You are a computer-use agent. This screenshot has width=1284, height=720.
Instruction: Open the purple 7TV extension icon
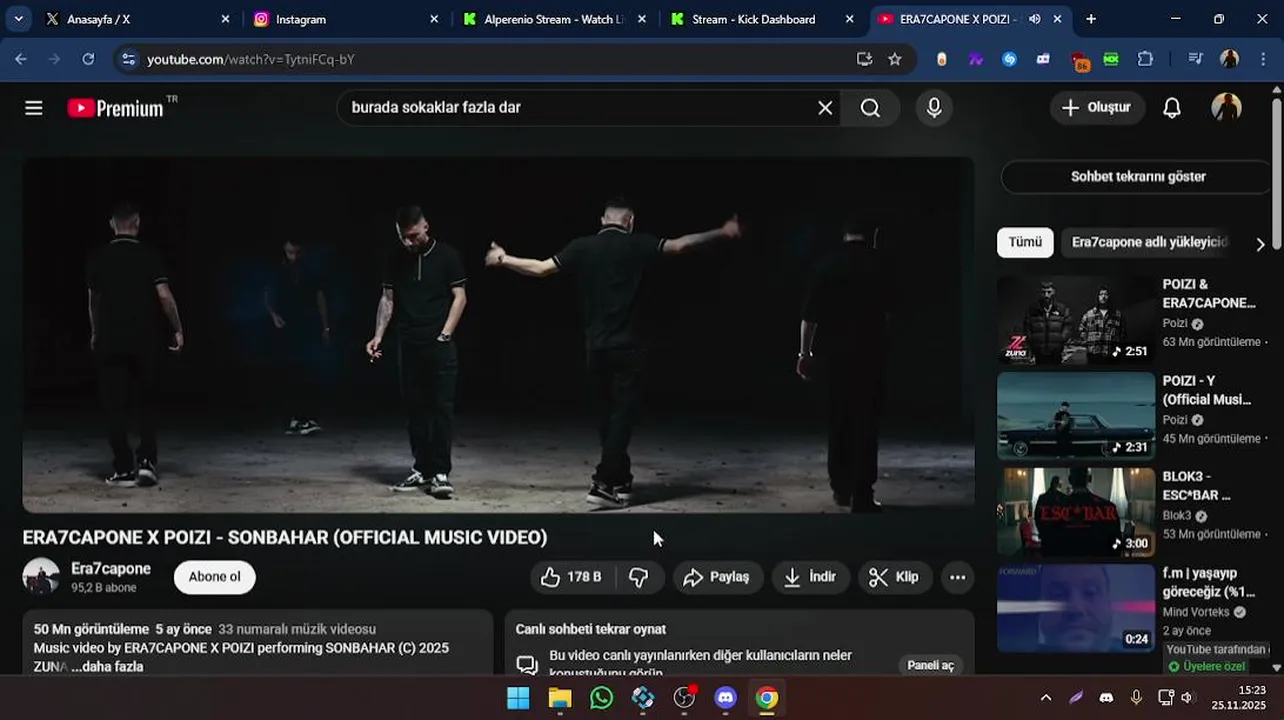point(975,60)
